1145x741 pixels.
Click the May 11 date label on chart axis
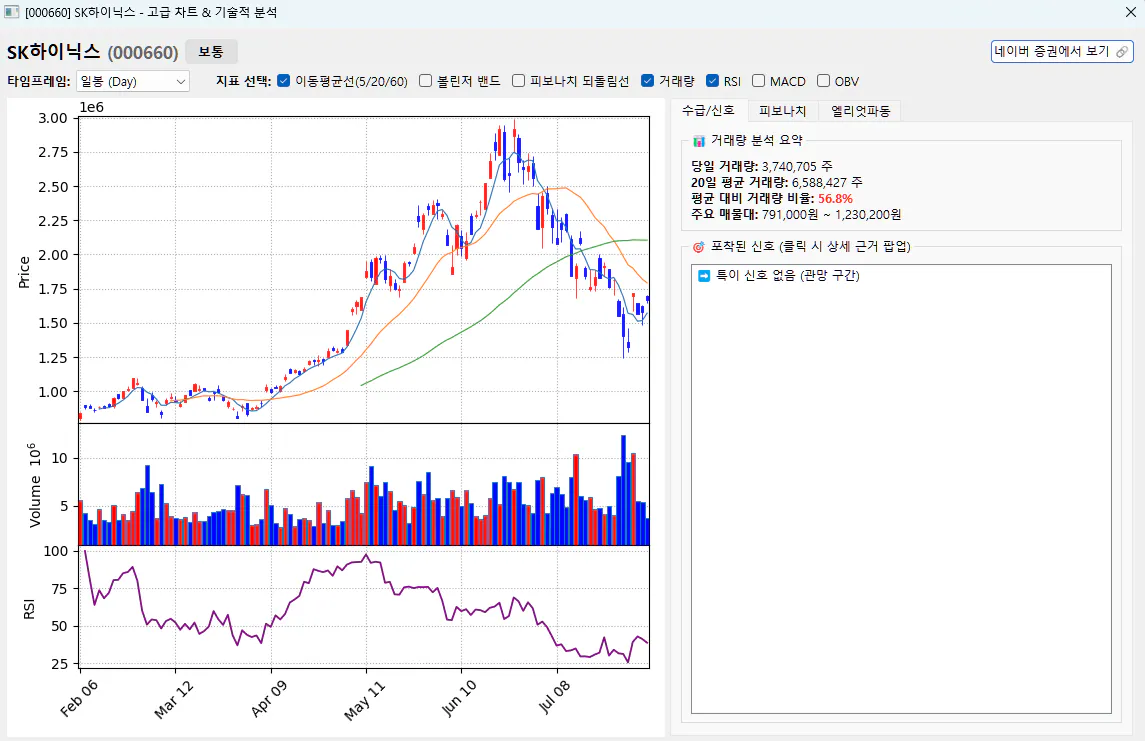point(364,700)
